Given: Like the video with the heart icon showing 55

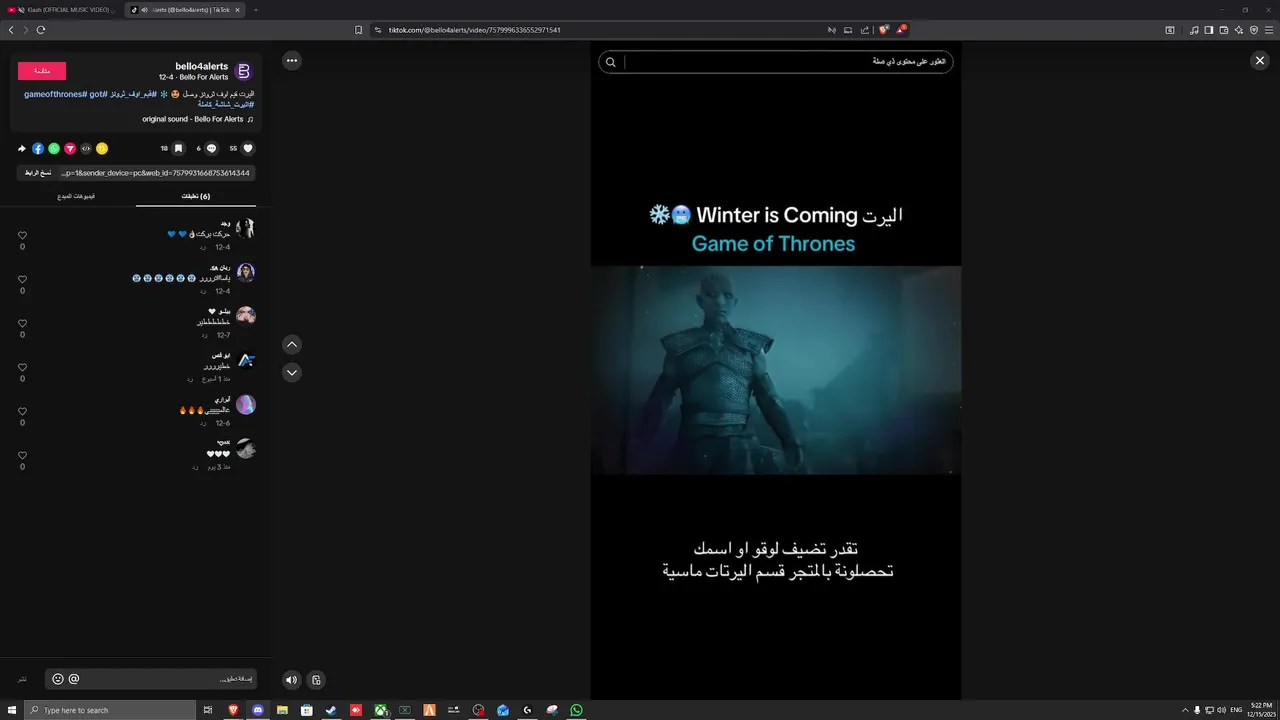Looking at the screenshot, I should pyautogui.click(x=248, y=148).
